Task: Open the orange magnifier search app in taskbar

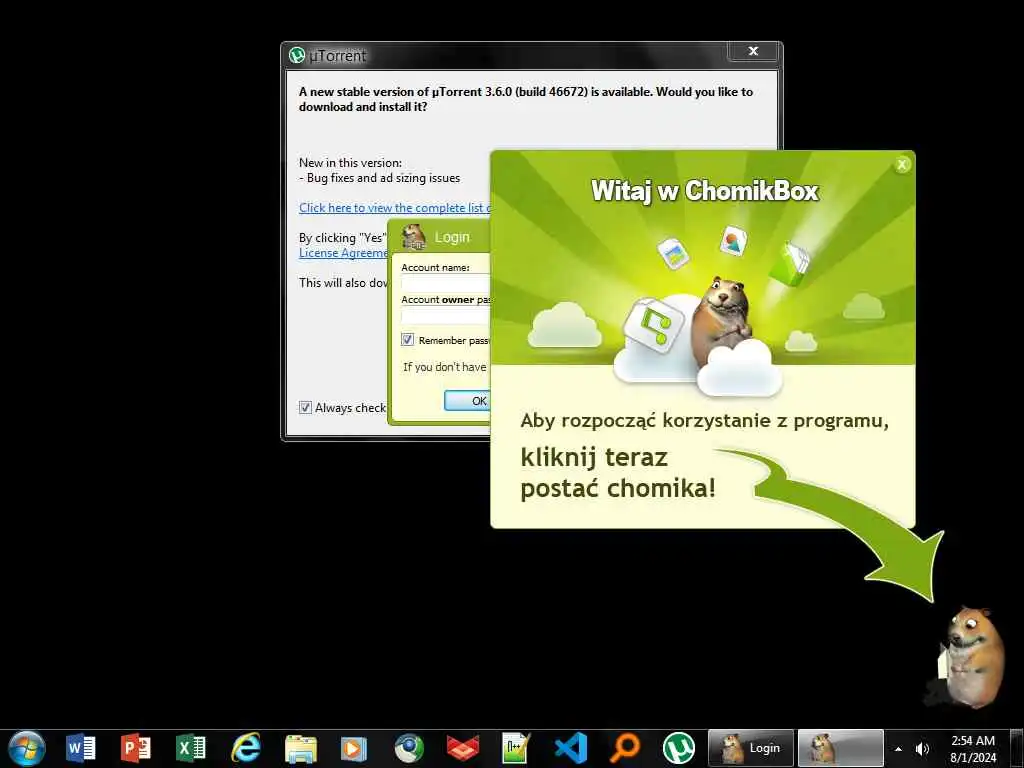Action: [626, 748]
